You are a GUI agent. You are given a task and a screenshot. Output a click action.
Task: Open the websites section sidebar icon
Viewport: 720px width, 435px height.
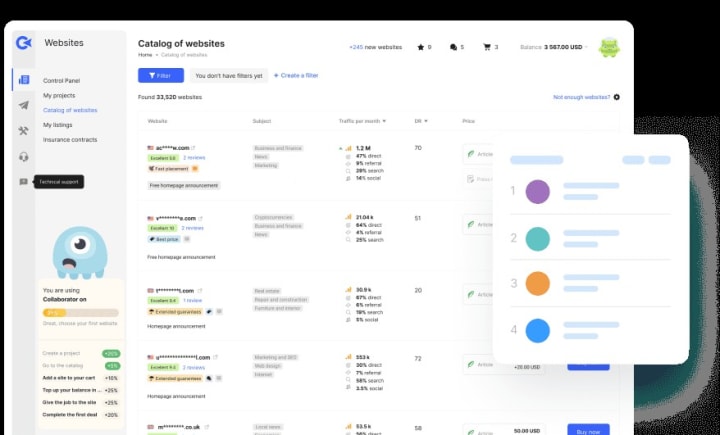[24, 80]
